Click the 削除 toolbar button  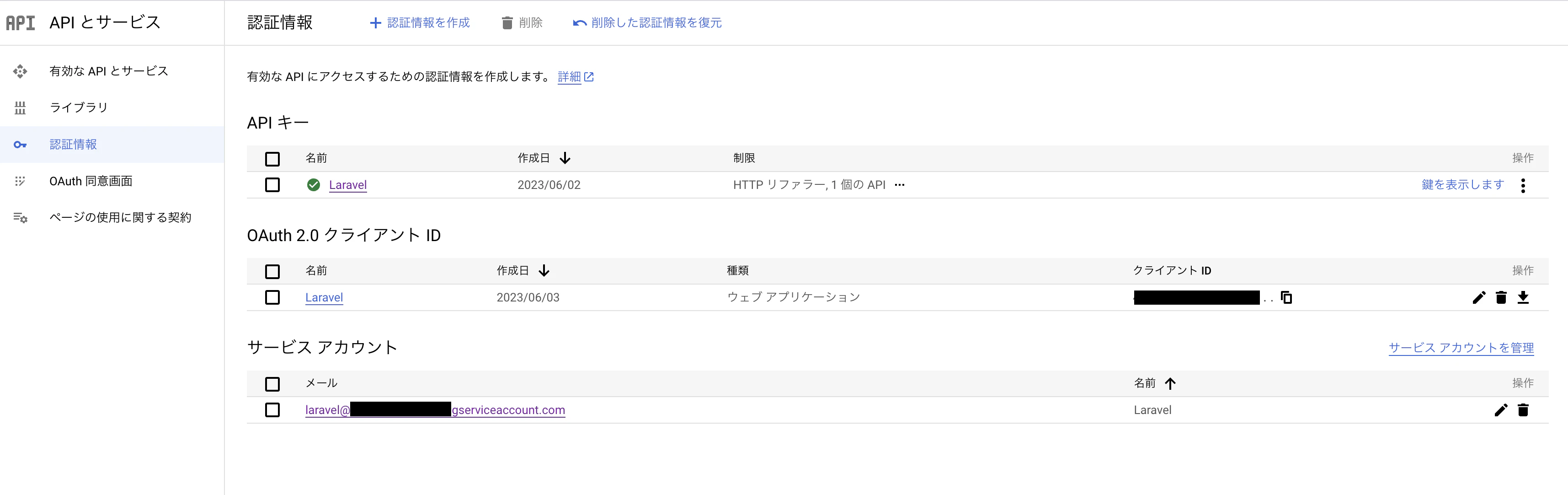tap(522, 22)
